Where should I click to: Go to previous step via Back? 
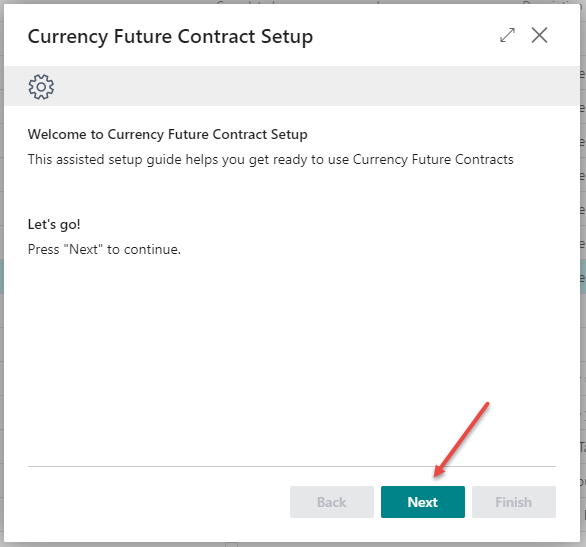pyautogui.click(x=331, y=502)
